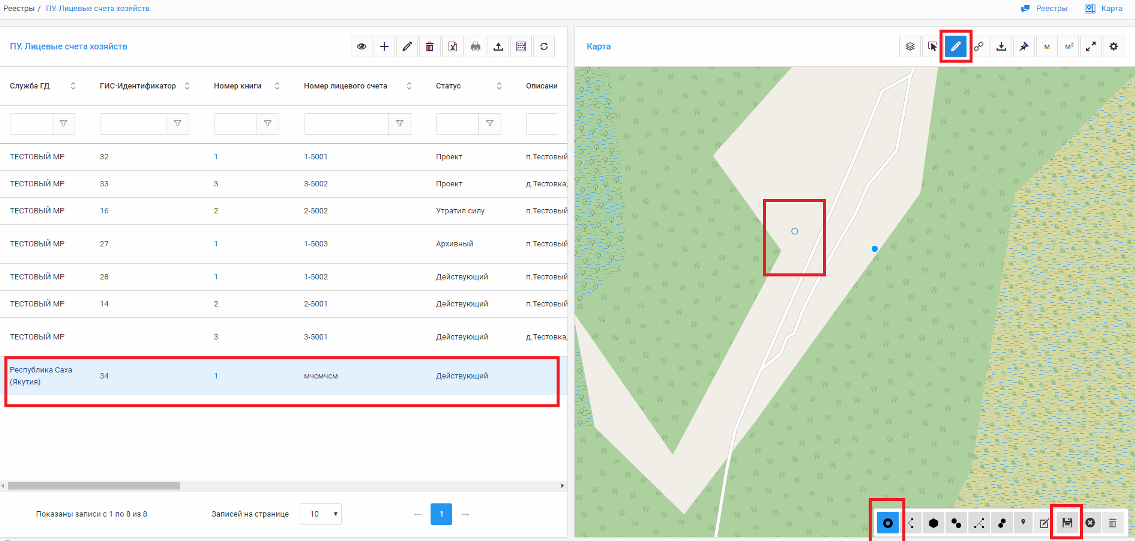Open filter options for Статус column
This screenshot has height=541, width=1135.
pos(489,124)
